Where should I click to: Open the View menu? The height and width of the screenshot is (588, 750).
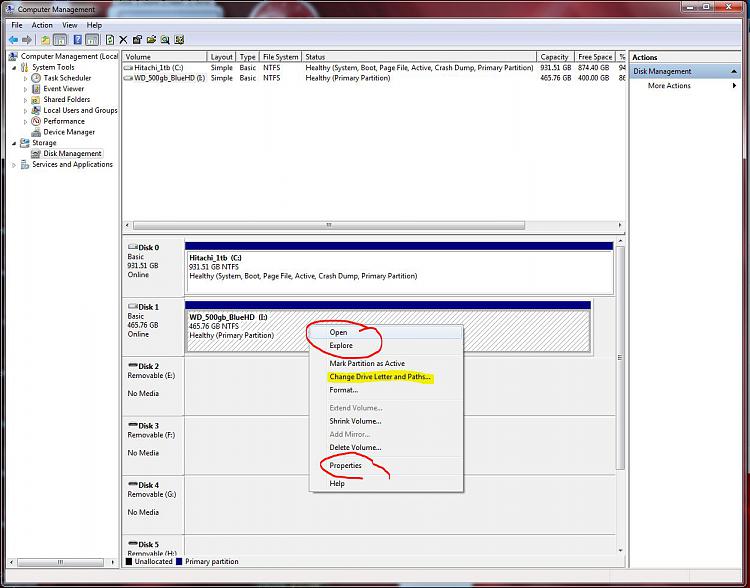(70, 25)
